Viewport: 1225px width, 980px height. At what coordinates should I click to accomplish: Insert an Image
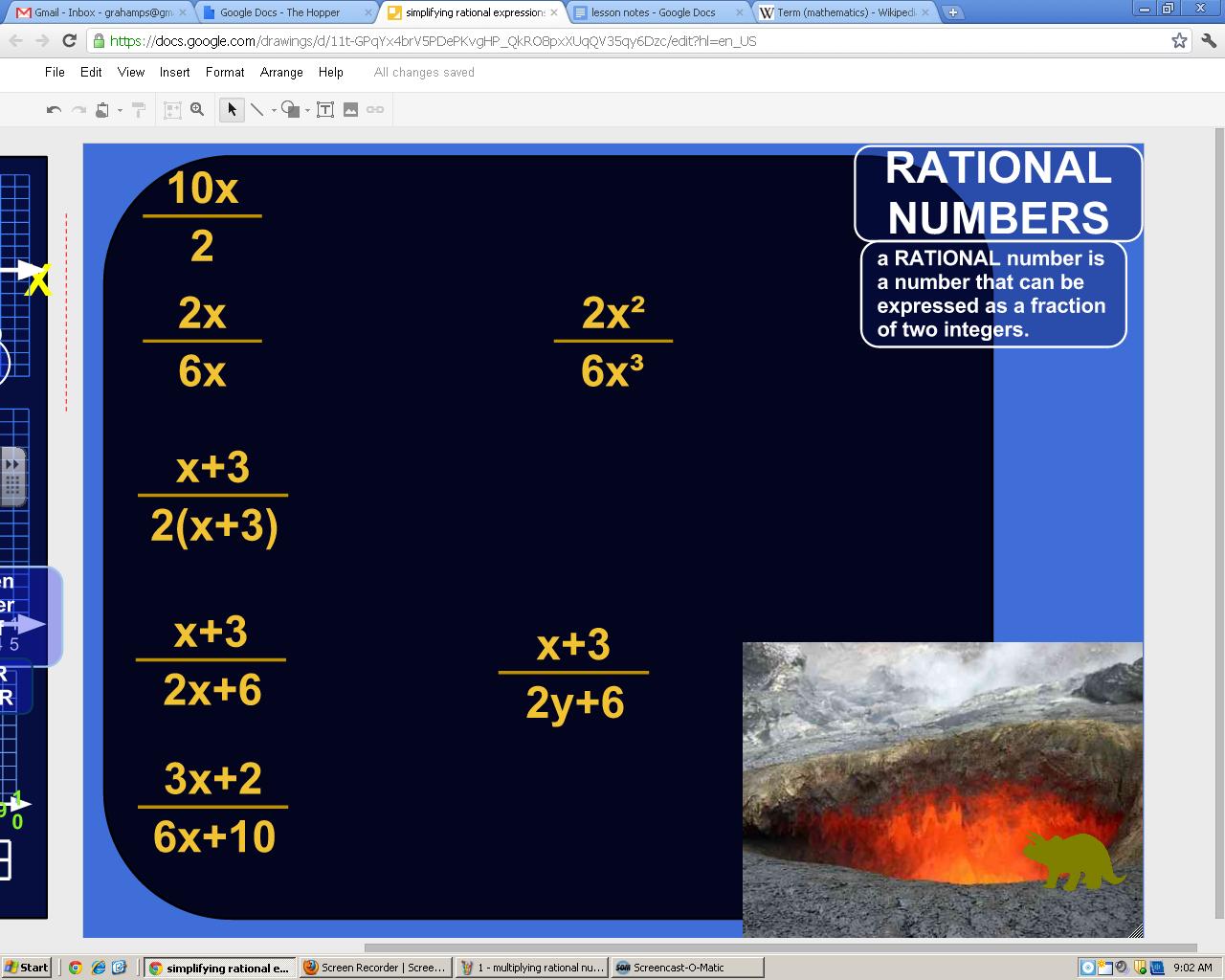(350, 109)
